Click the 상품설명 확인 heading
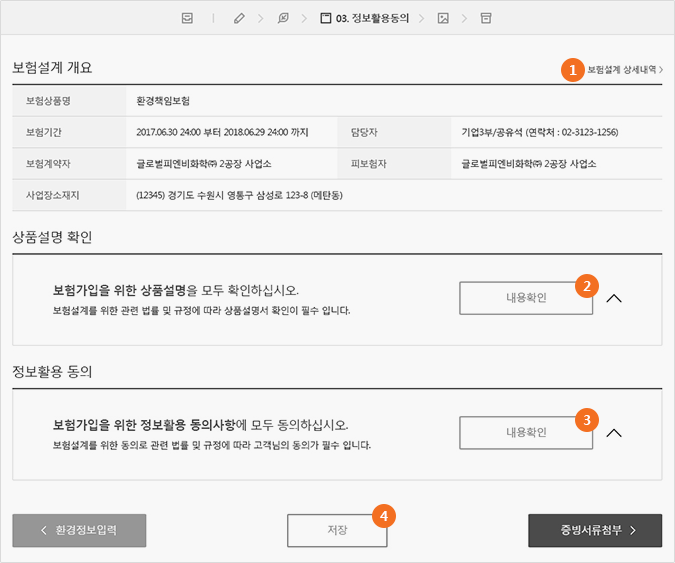The width and height of the screenshot is (675, 563). pos(52,237)
